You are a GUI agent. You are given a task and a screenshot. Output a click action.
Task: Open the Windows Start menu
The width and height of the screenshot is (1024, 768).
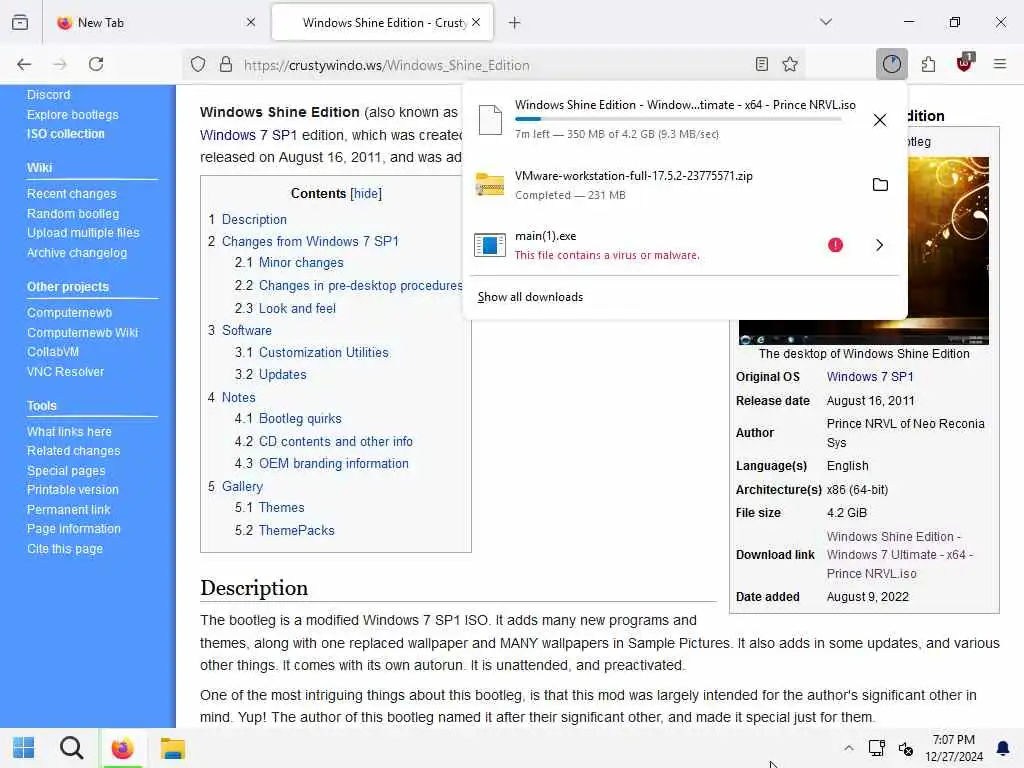click(24, 748)
